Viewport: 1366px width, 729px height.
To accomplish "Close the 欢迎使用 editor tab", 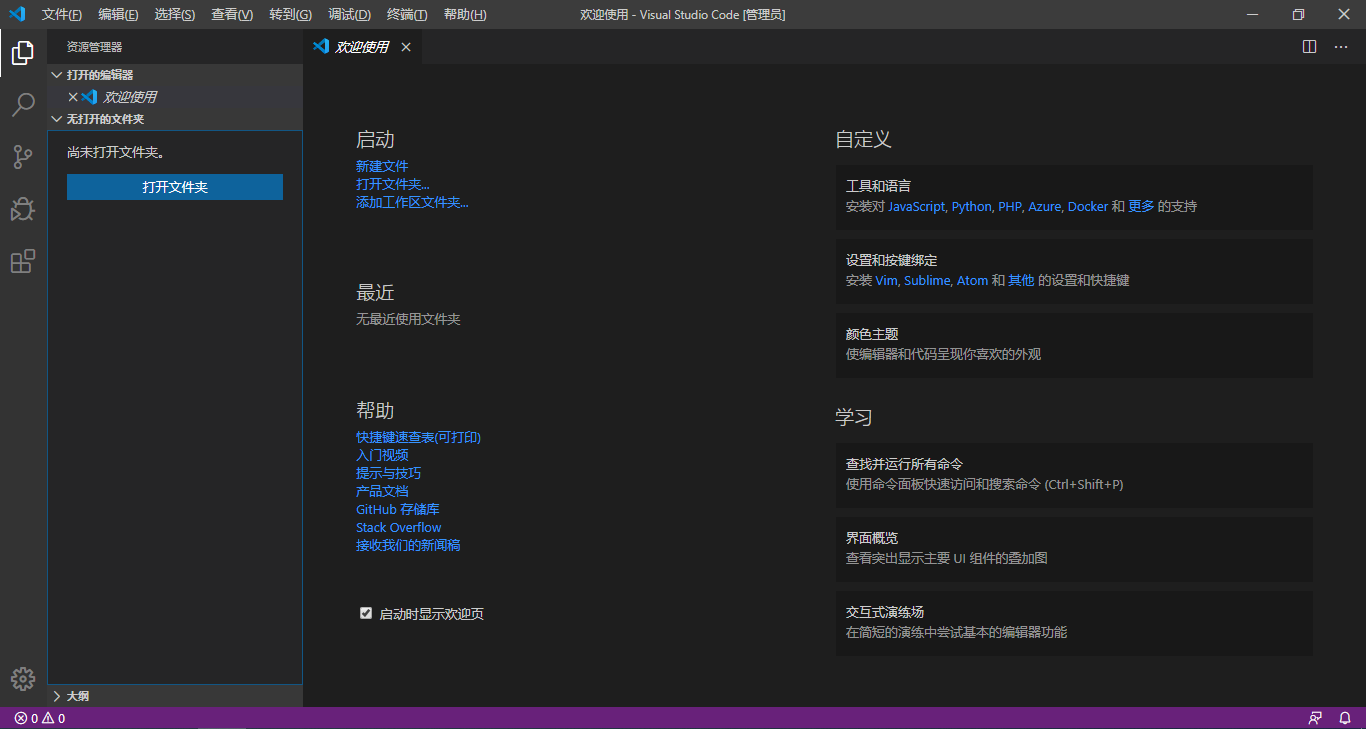I will 406,46.
